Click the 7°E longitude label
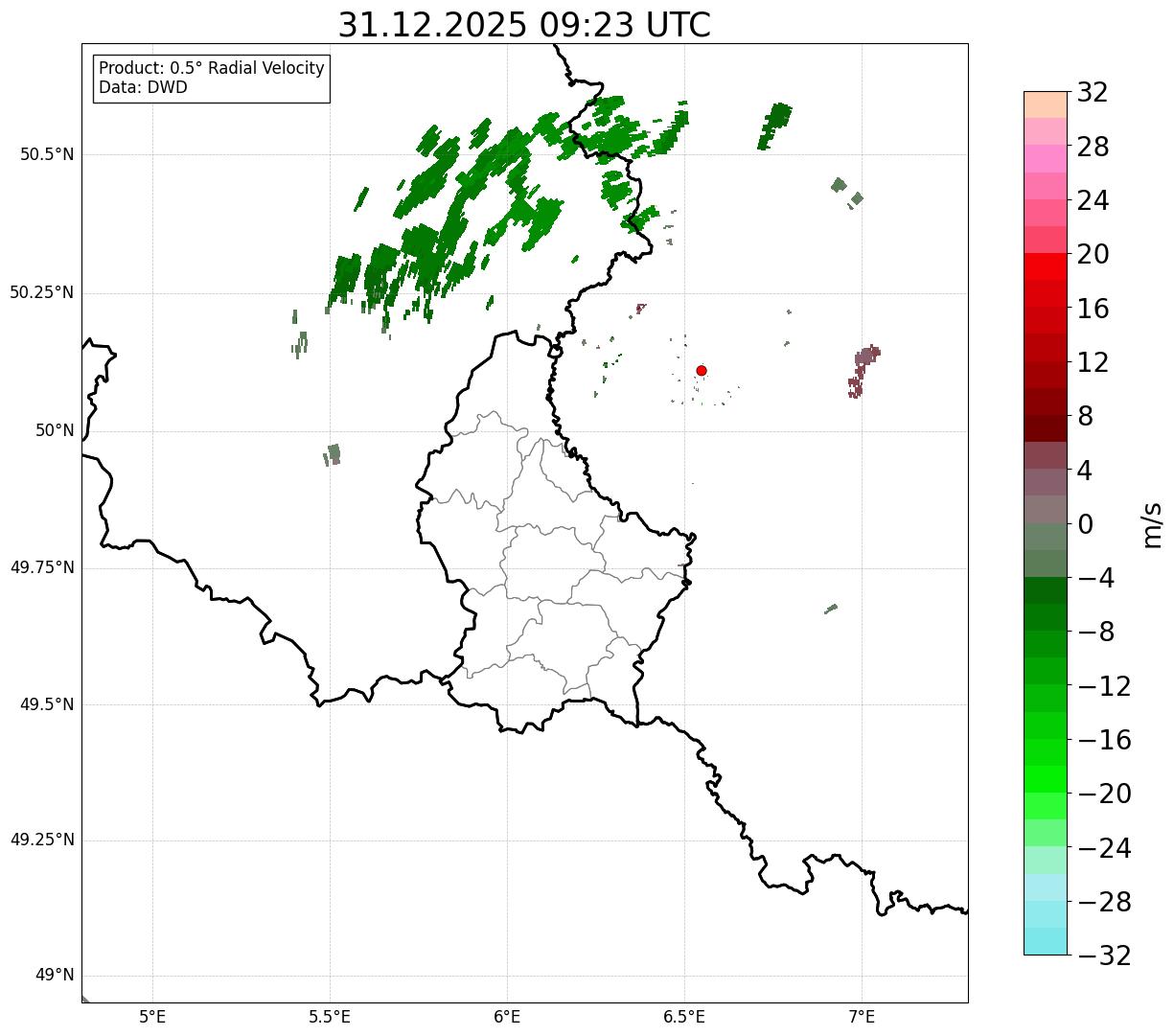 (862, 1017)
